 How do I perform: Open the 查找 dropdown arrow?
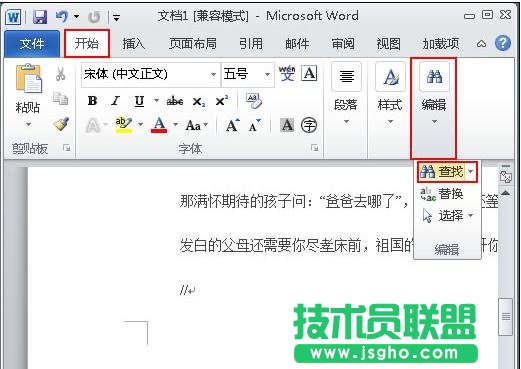pyautogui.click(x=471, y=172)
